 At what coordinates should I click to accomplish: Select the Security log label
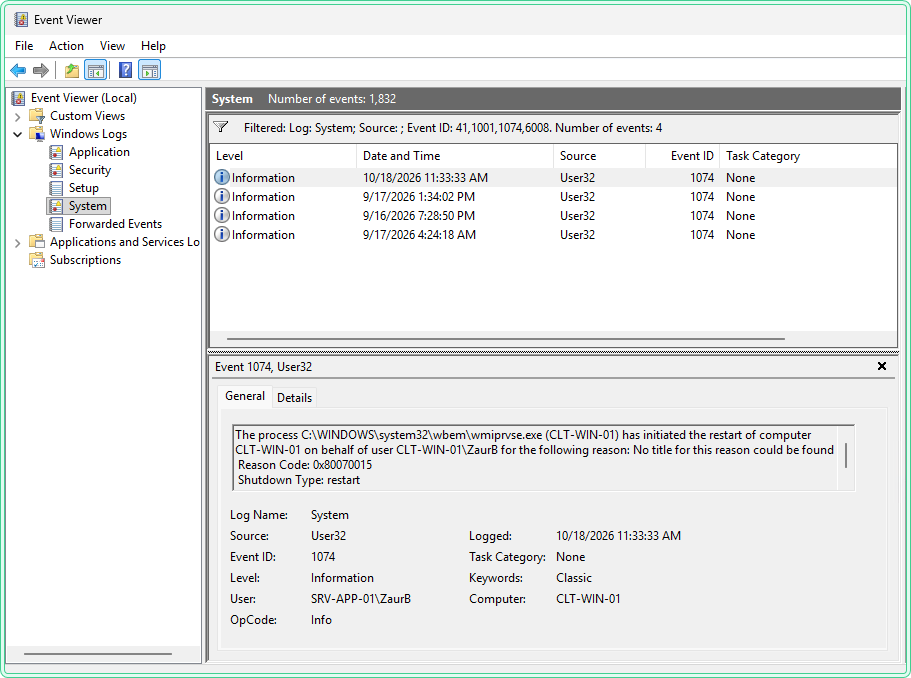click(90, 170)
